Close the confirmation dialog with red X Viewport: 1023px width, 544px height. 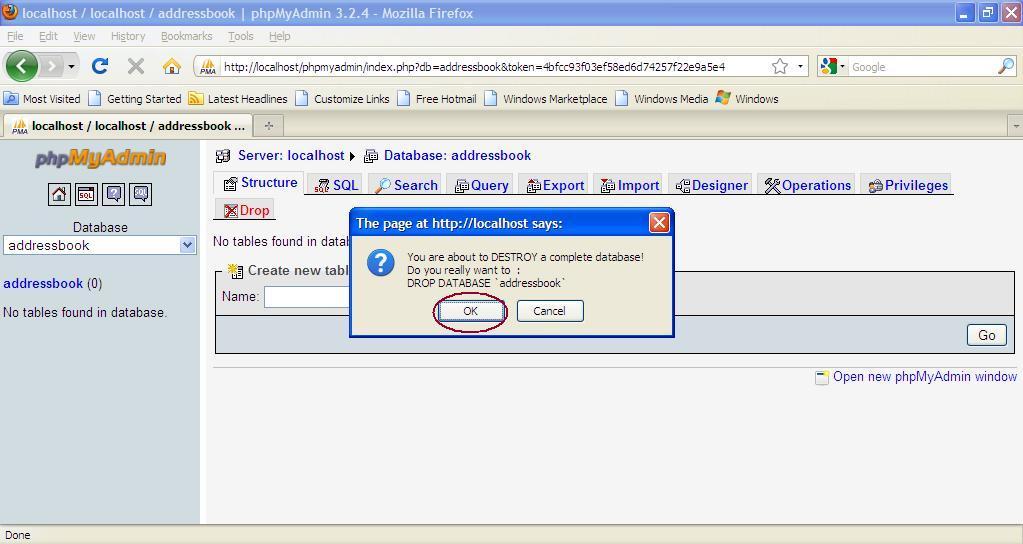(659, 223)
